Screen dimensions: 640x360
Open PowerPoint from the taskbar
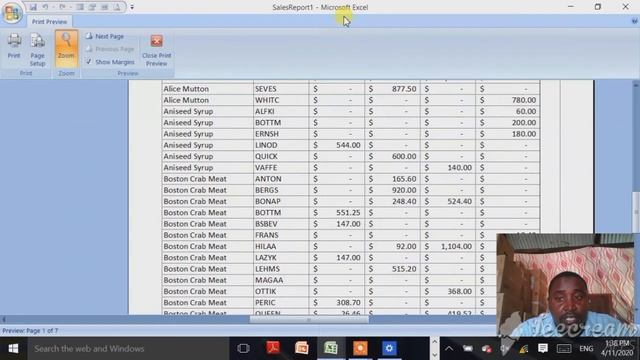302,348
